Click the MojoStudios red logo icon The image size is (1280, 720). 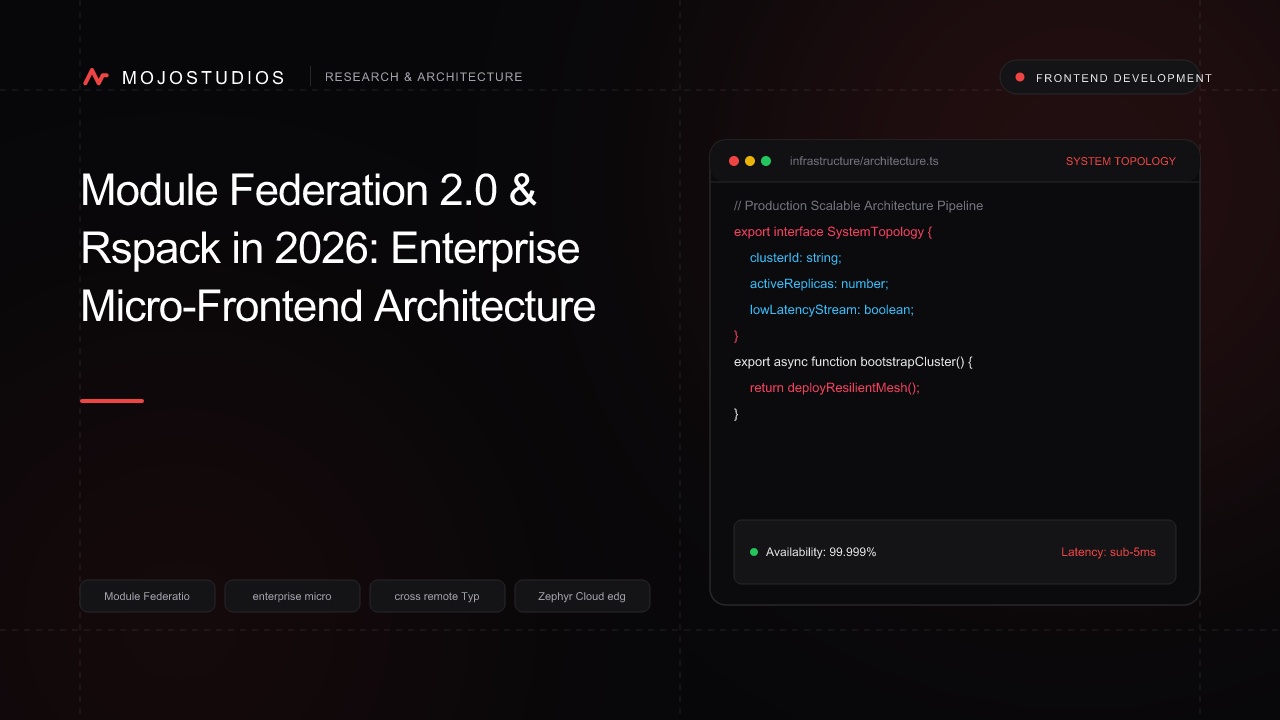click(96, 77)
